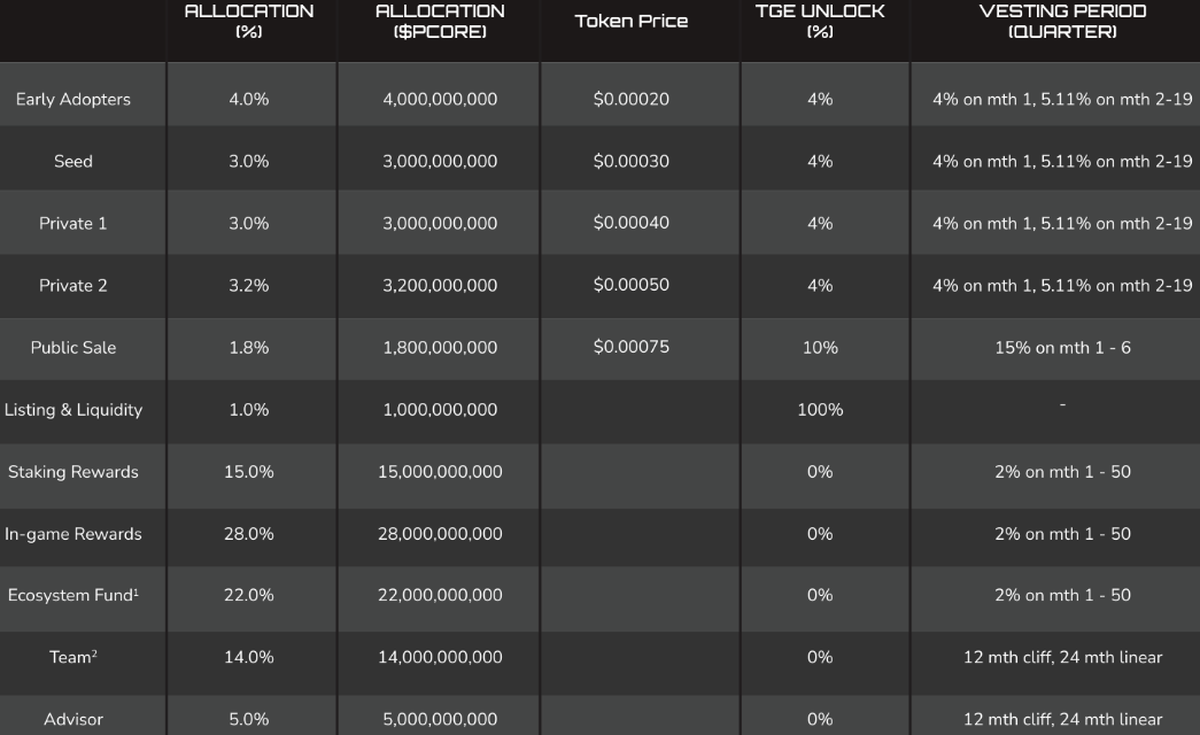Viewport: 1200px width, 735px height.
Task: Click the Token Price column header
Action: 631,21
